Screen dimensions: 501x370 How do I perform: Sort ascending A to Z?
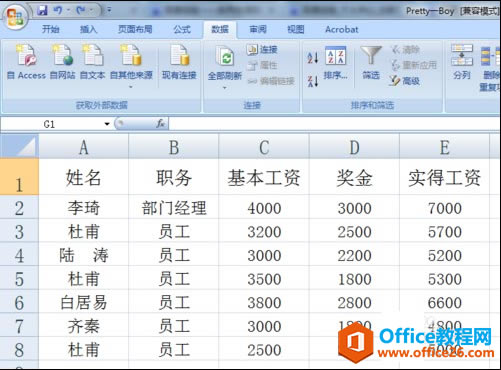pyautogui.click(x=313, y=58)
